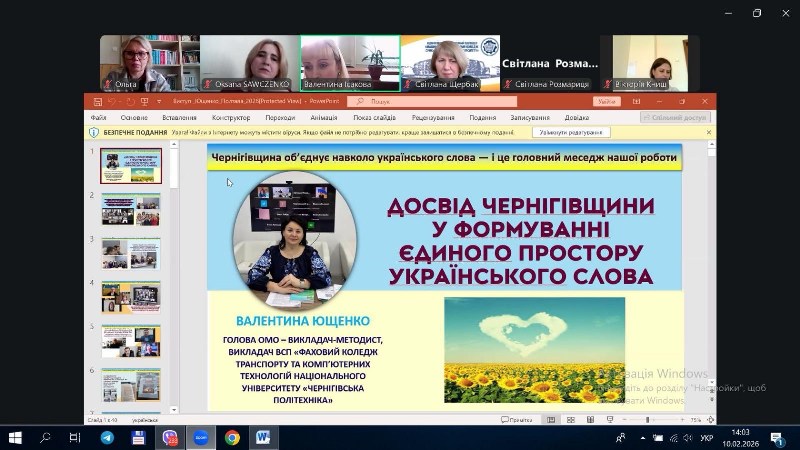Switch to Slide Sorter view icon
800x450 pixels.
point(568,420)
